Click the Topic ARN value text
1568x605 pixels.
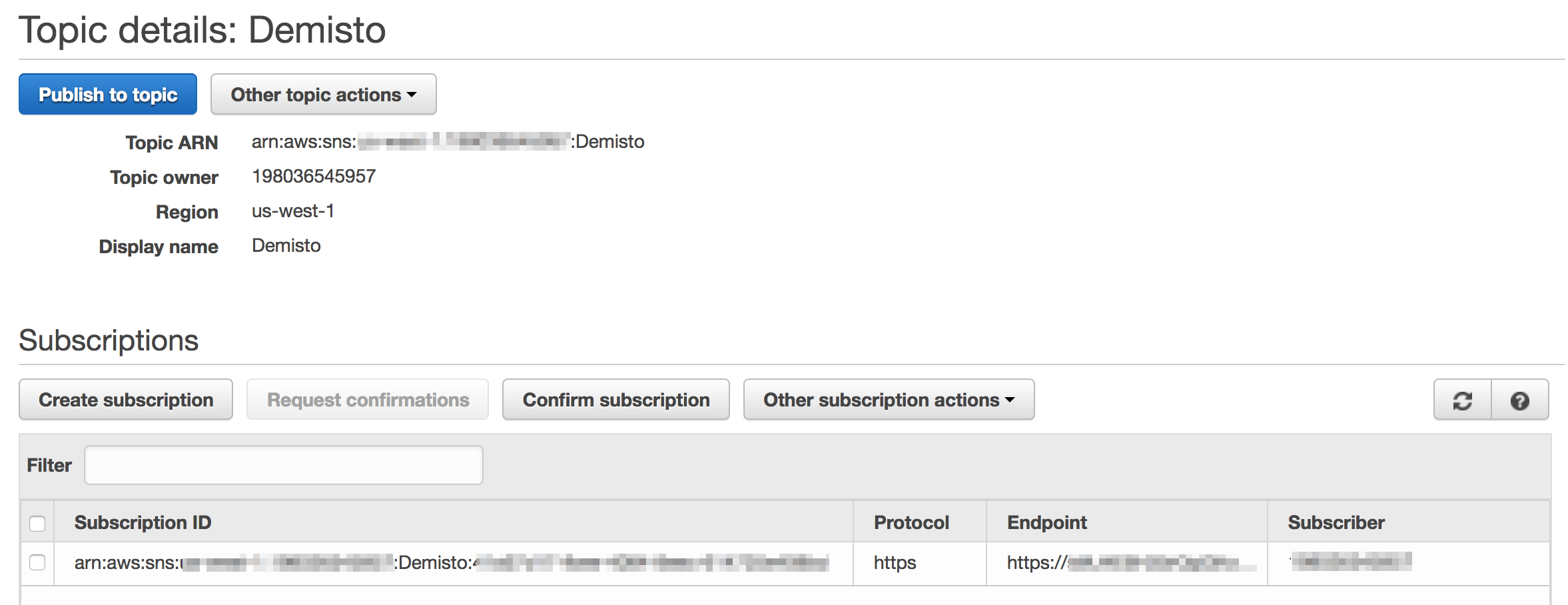click(x=448, y=142)
